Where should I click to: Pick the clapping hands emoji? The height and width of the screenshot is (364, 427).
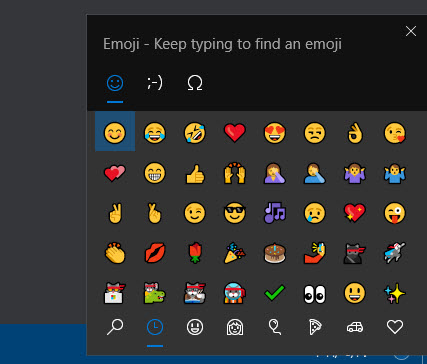tap(115, 253)
